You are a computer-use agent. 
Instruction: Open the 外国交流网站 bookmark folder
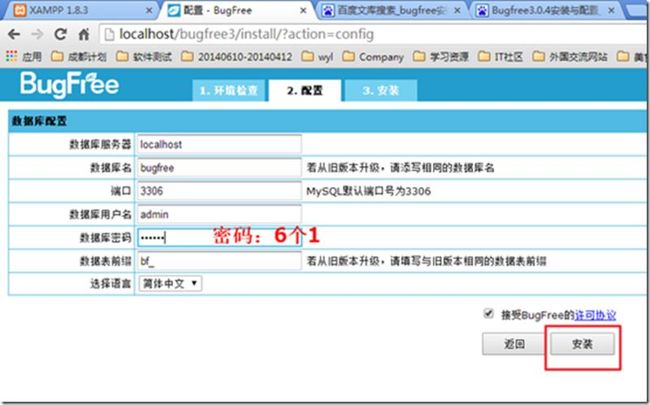pyautogui.click(x=570, y=57)
